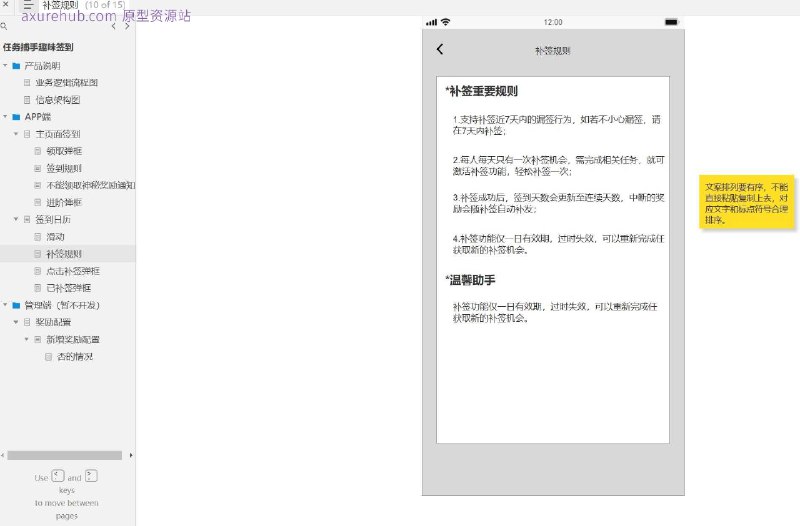Click the *补签重要规则 heading
This screenshot has height=526, width=800.
482,91
